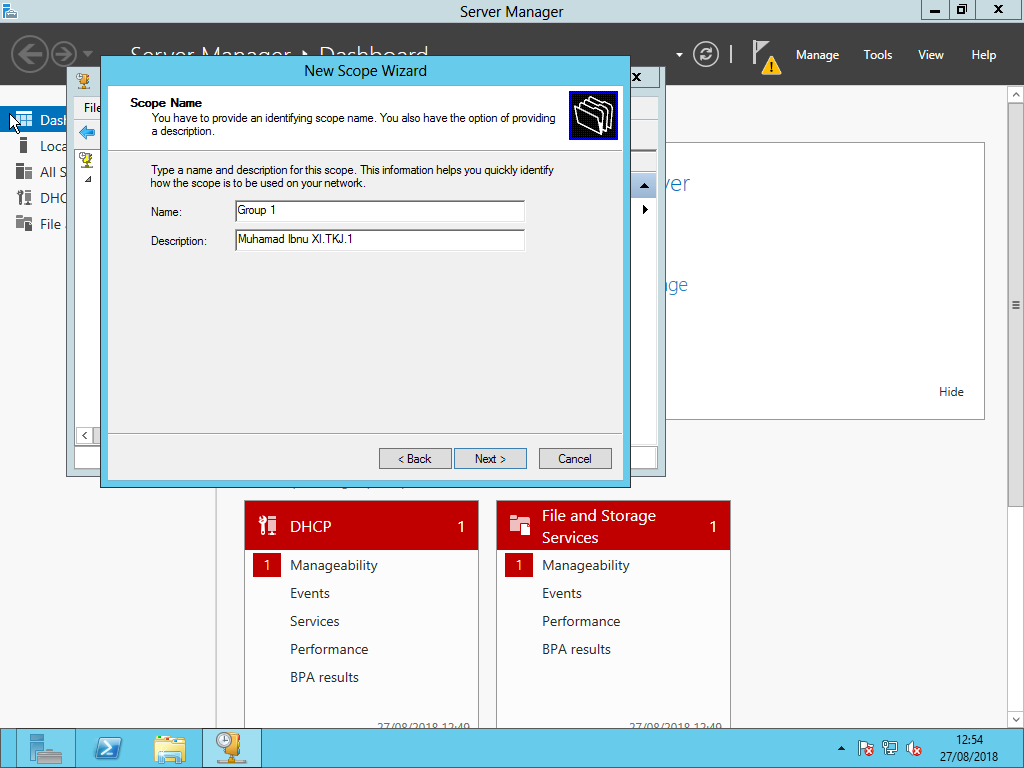
Task: Open File and Storage Services tile header
Action: pos(613,526)
